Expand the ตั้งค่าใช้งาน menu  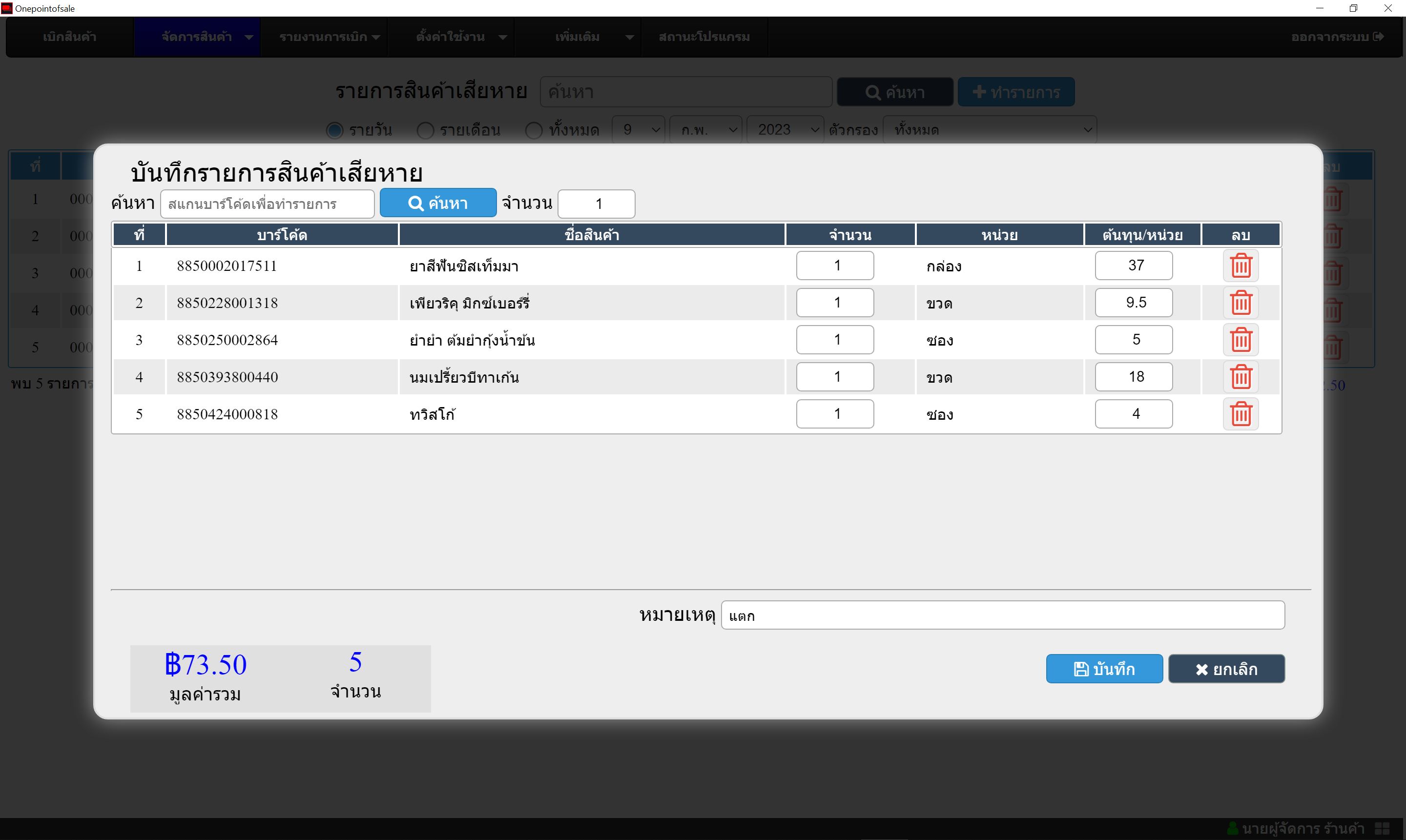[x=451, y=37]
